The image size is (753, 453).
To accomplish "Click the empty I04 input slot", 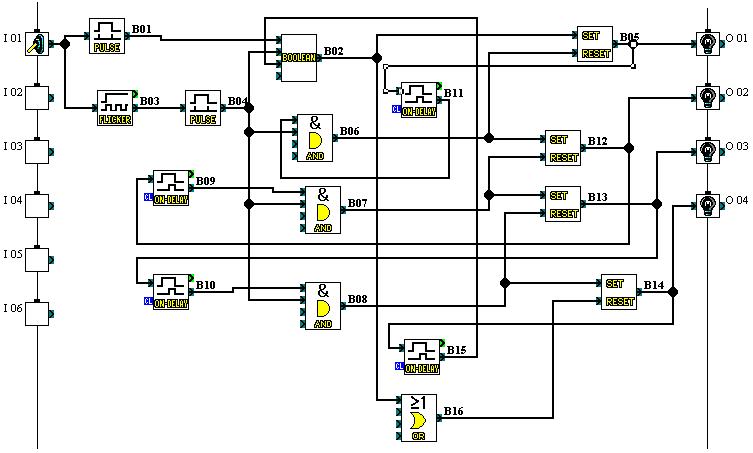I will [37, 206].
